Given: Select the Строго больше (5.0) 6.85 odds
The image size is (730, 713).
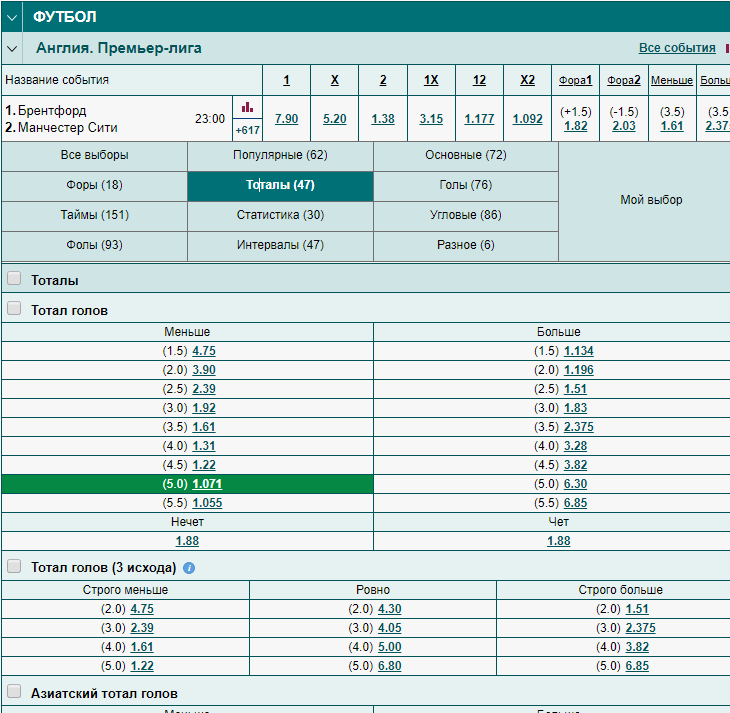Looking at the screenshot, I should coord(637,666).
